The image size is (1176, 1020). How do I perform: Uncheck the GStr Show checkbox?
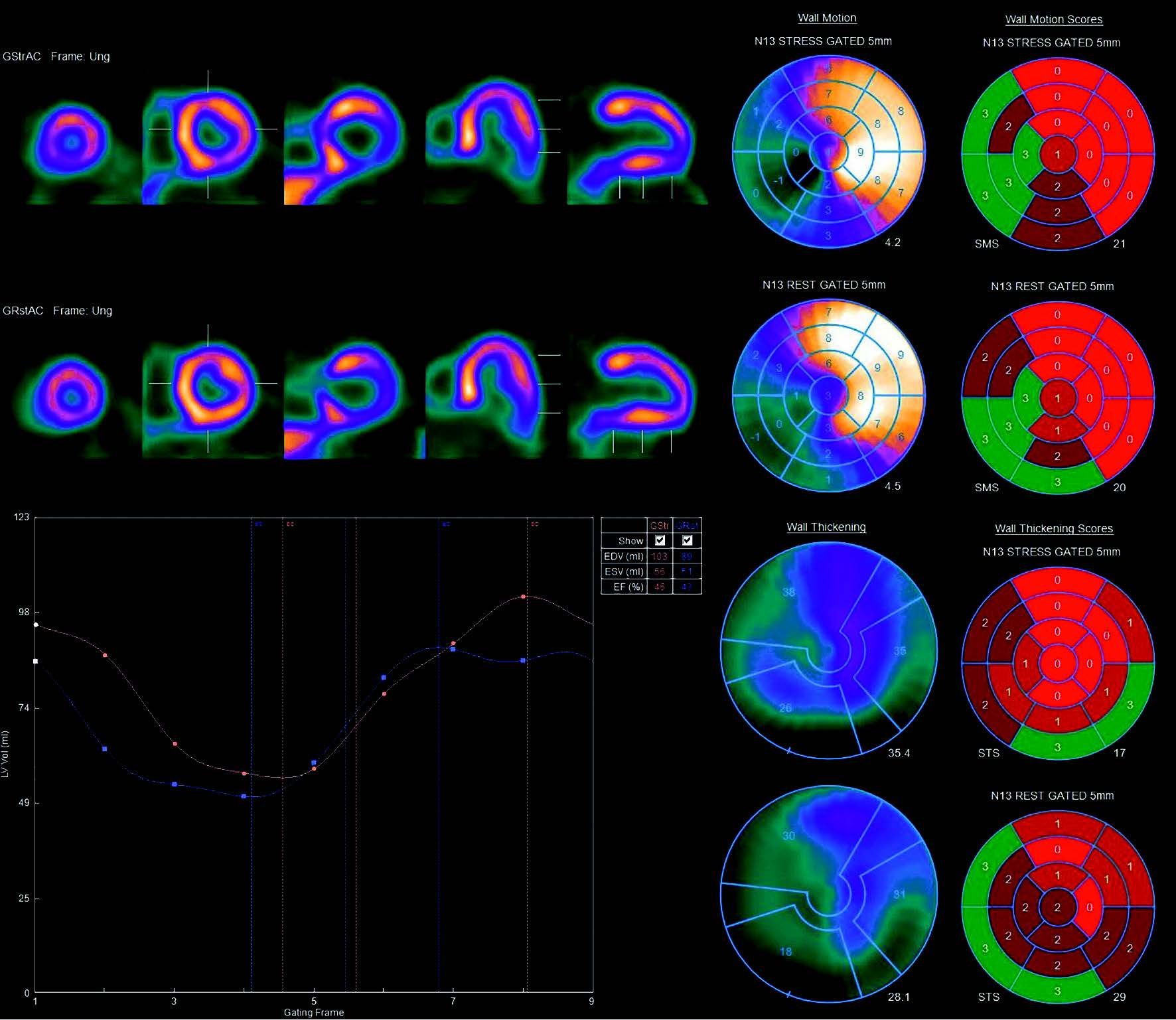point(660,540)
